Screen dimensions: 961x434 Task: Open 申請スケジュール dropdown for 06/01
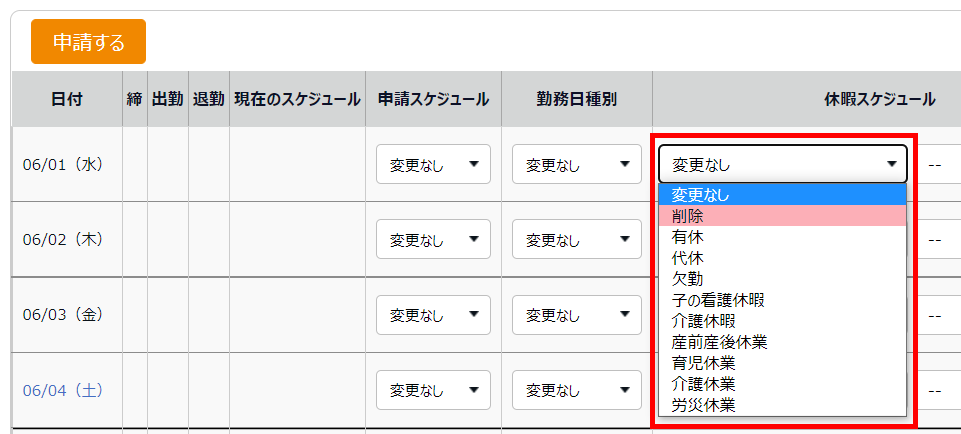(x=433, y=164)
